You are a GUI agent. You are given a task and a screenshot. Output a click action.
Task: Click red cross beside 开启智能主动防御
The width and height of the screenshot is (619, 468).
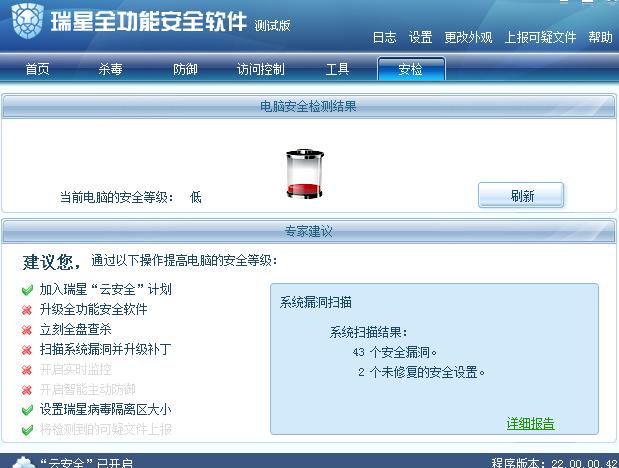27,391
